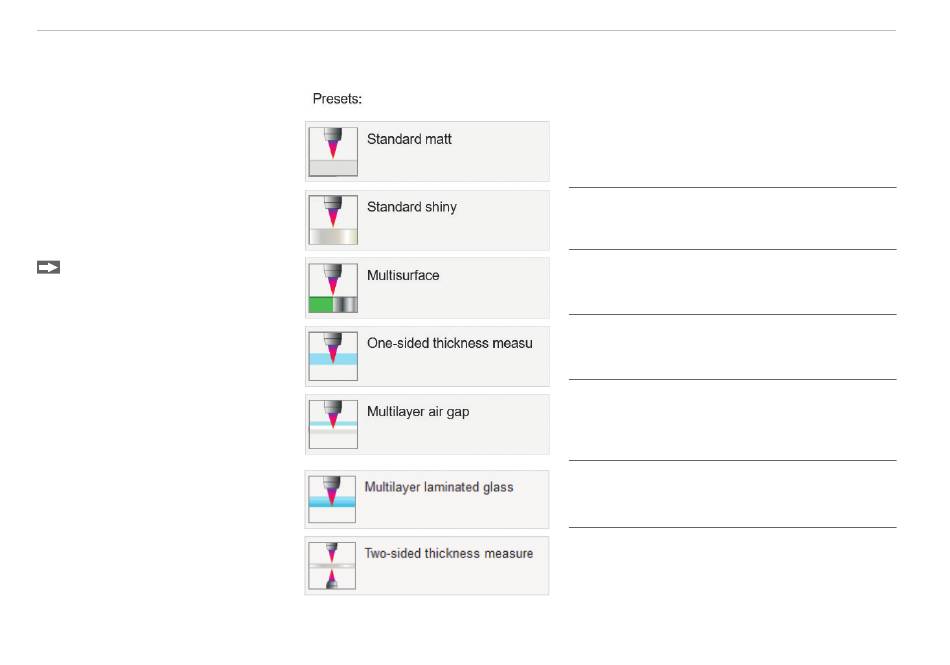The image size is (950, 665).
Task: Select the Standard matt preset icon
Action: click(x=333, y=151)
